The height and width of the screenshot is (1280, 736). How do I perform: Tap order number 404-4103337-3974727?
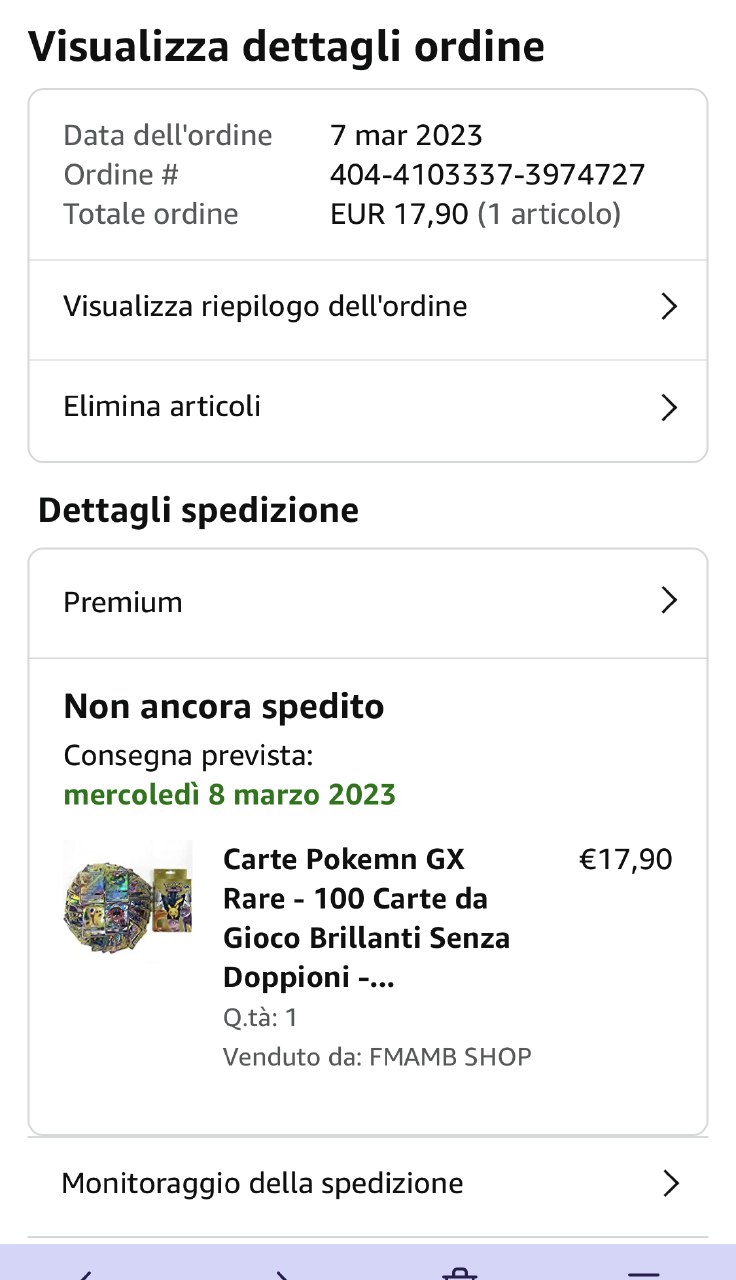487,175
